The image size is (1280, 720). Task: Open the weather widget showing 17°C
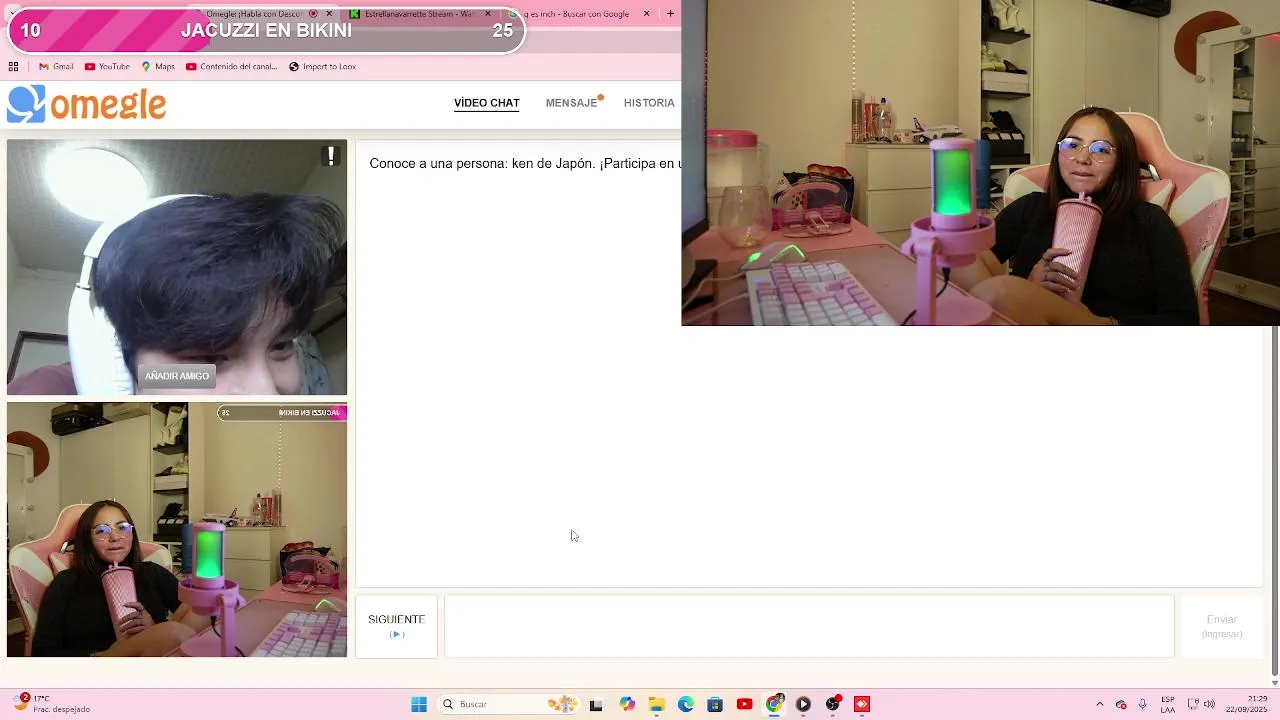tap(50, 704)
